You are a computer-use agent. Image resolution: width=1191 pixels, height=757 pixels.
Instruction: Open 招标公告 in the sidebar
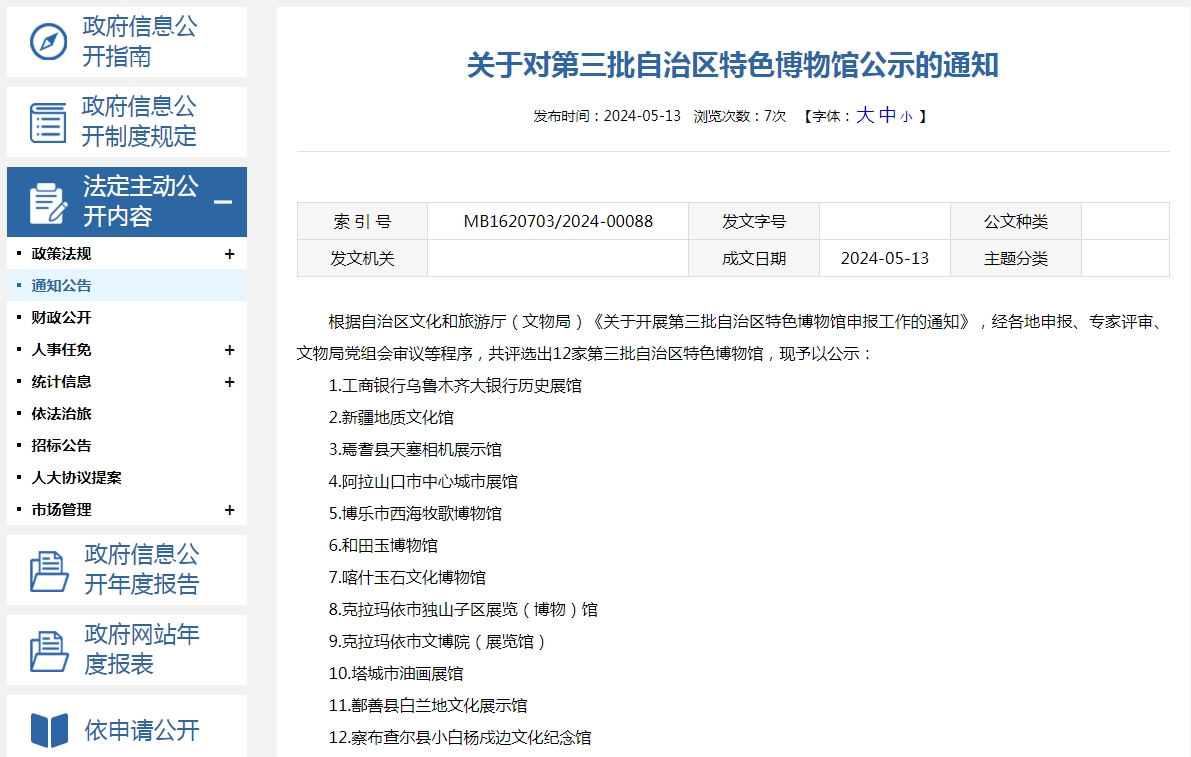(61, 446)
